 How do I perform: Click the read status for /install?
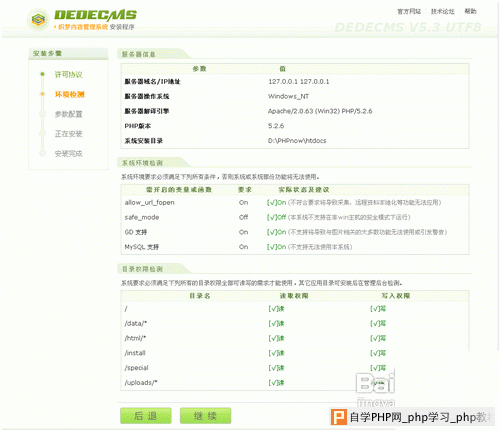click(x=276, y=353)
